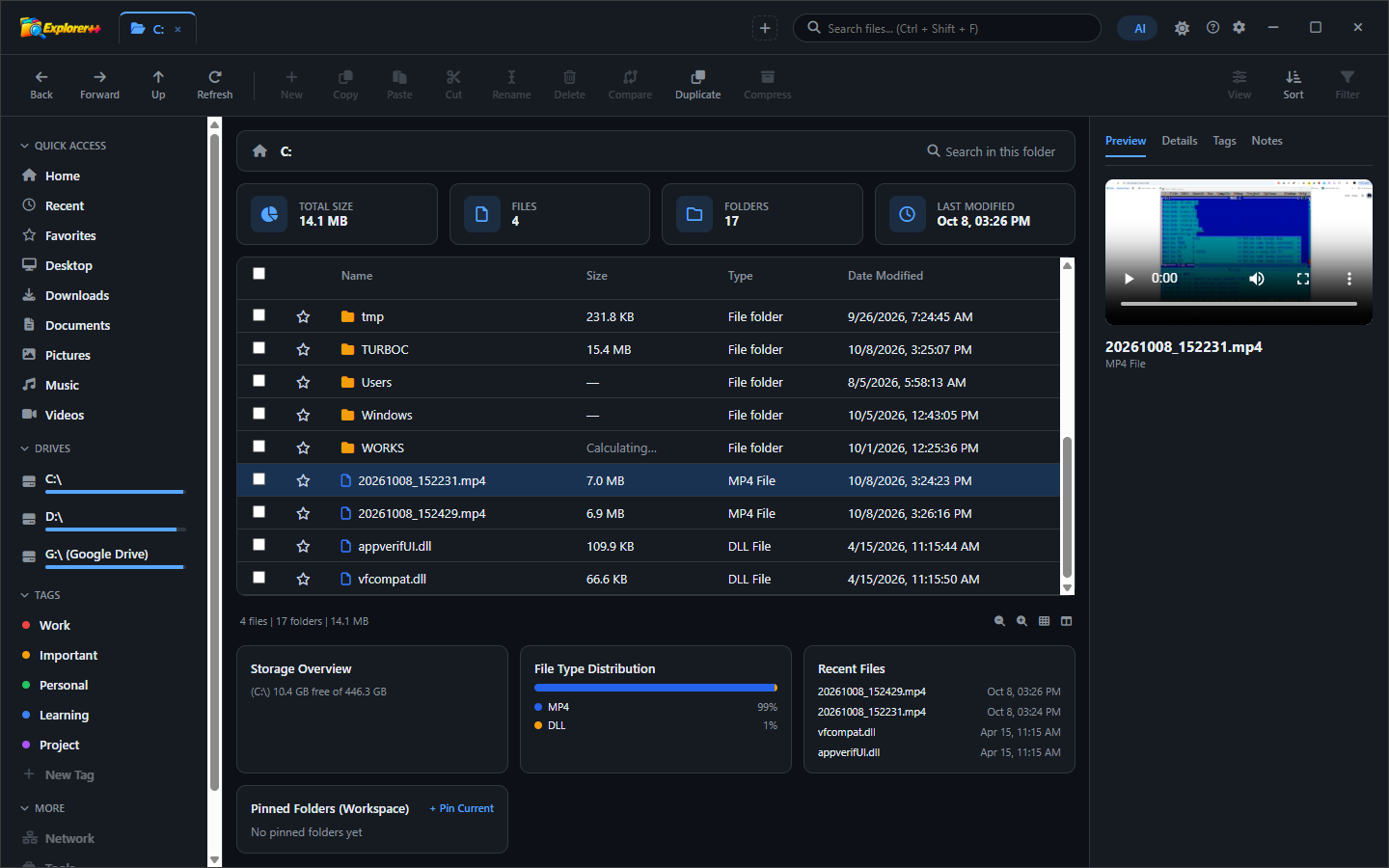The image size is (1389, 868).
Task: Check the select-all header checkbox
Action: [259, 274]
